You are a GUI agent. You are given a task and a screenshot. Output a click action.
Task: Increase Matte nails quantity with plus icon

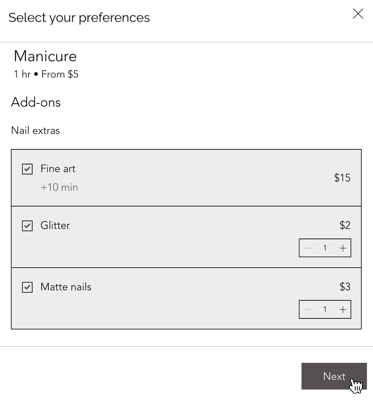(343, 310)
